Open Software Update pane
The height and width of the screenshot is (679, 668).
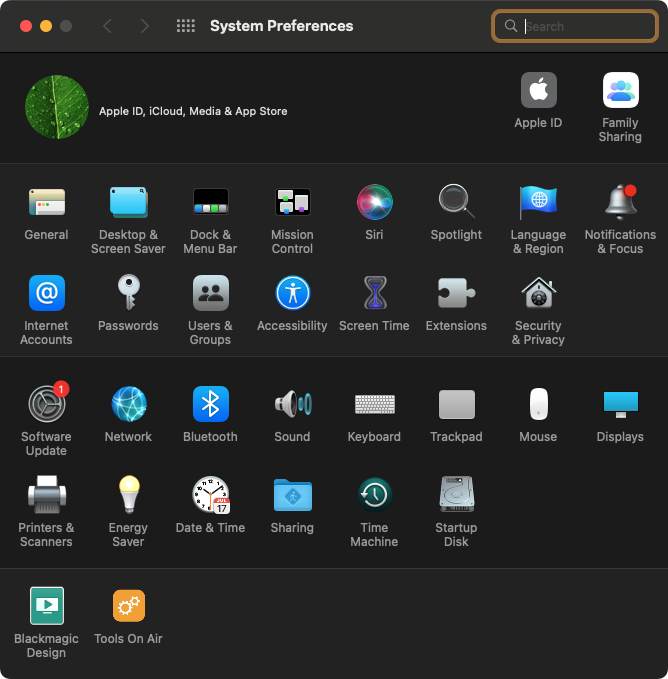pyautogui.click(x=47, y=404)
